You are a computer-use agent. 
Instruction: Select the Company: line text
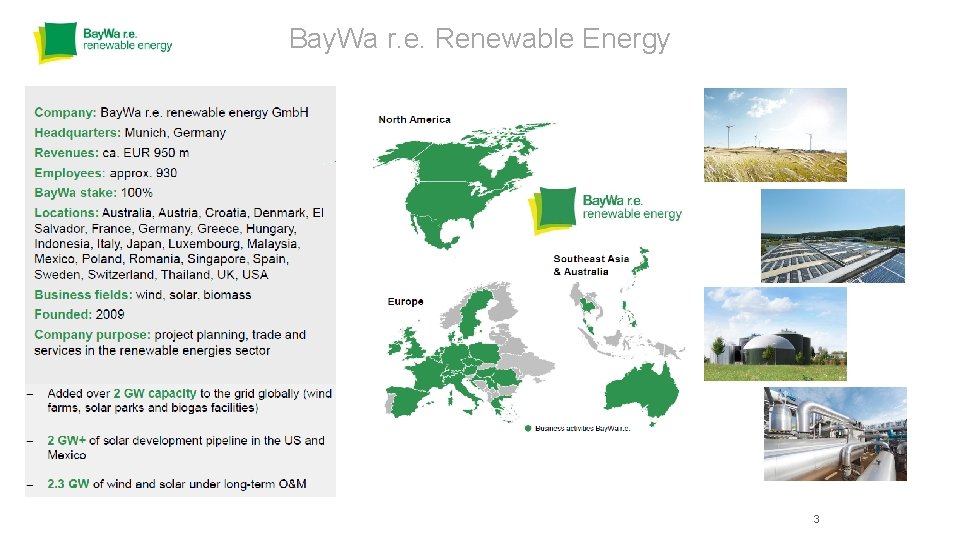pyautogui.click(x=171, y=113)
